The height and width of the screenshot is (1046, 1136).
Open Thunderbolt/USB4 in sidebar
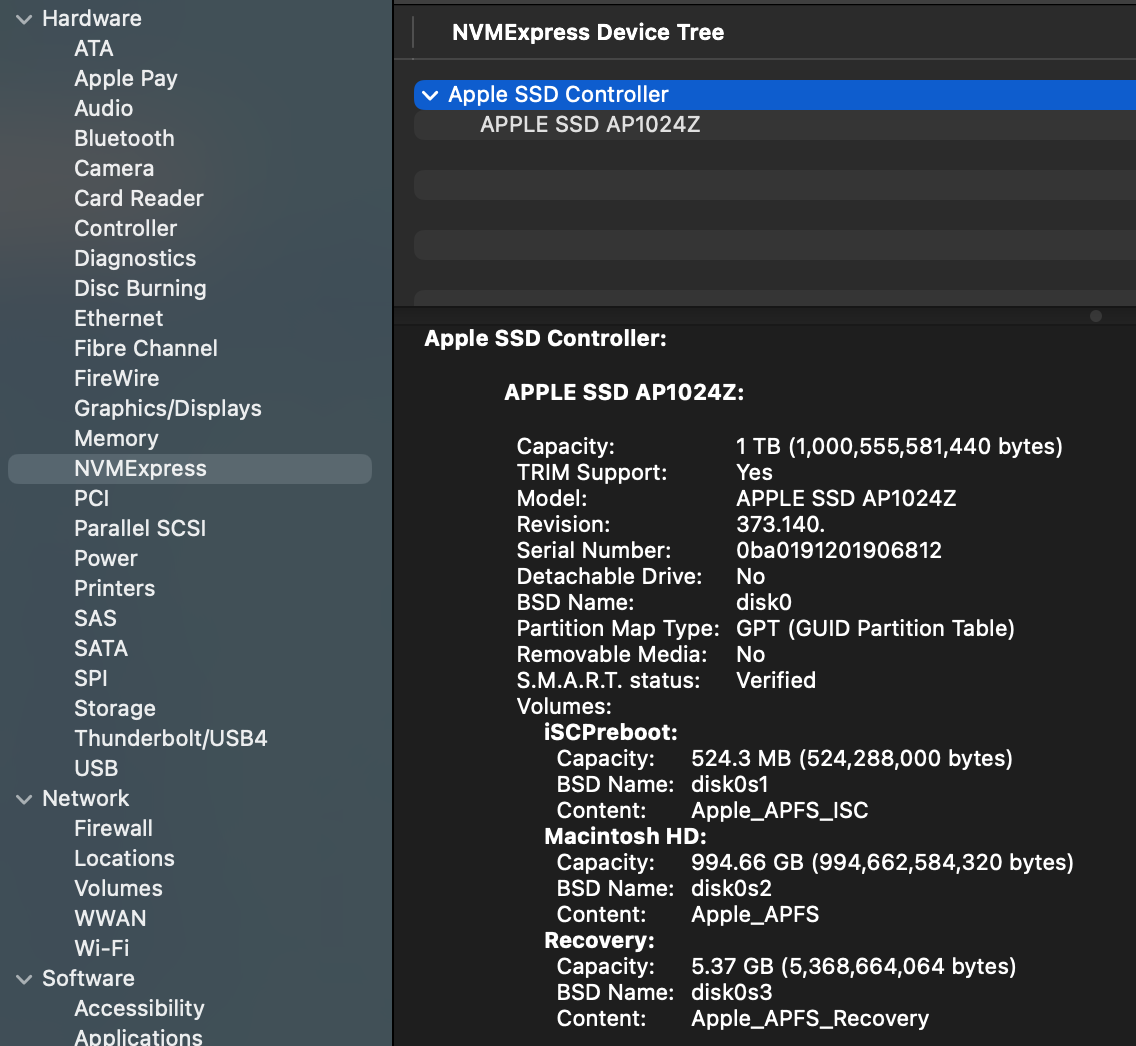tap(170, 739)
